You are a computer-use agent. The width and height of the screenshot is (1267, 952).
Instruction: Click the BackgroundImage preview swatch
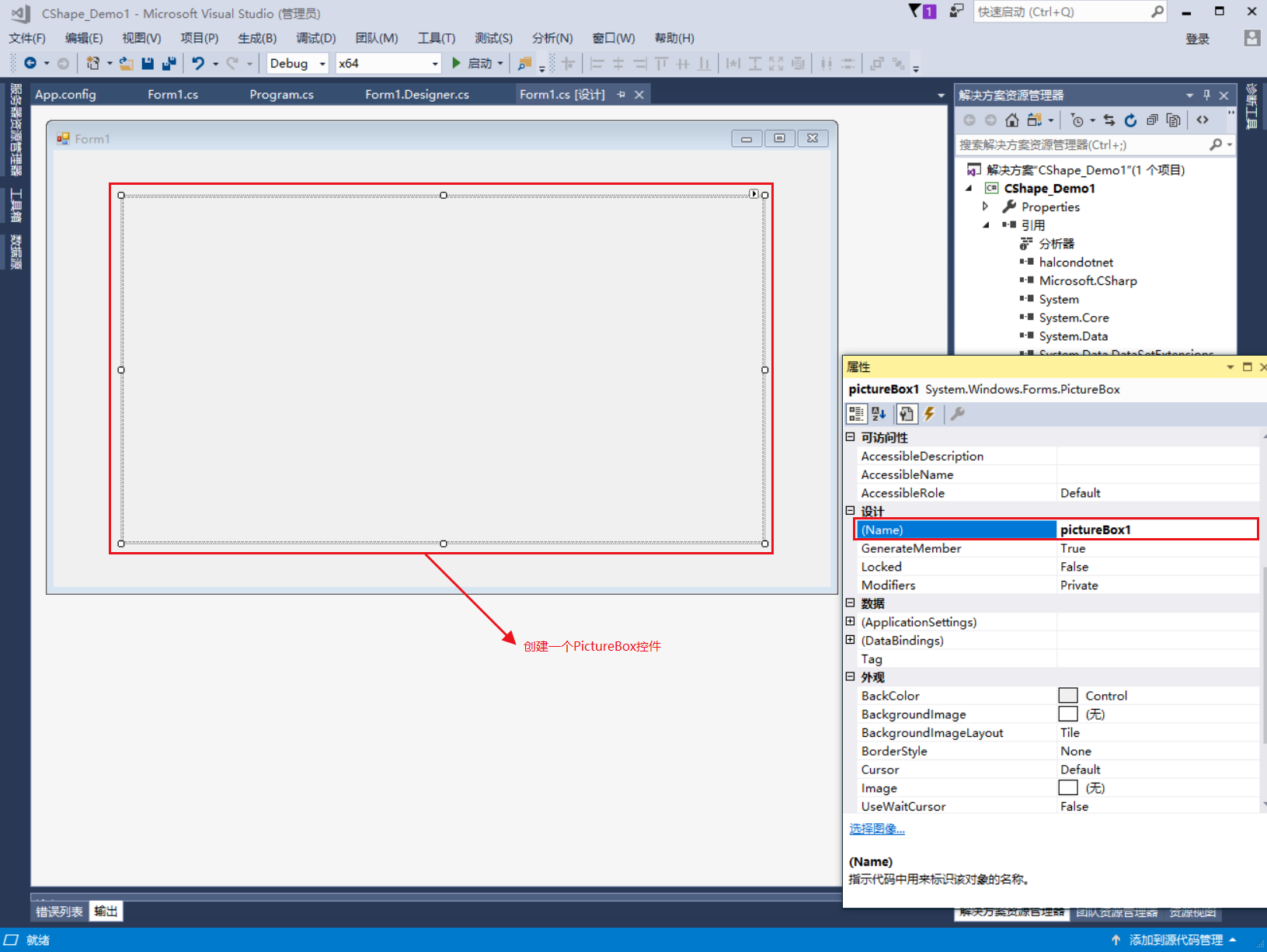(x=1068, y=714)
